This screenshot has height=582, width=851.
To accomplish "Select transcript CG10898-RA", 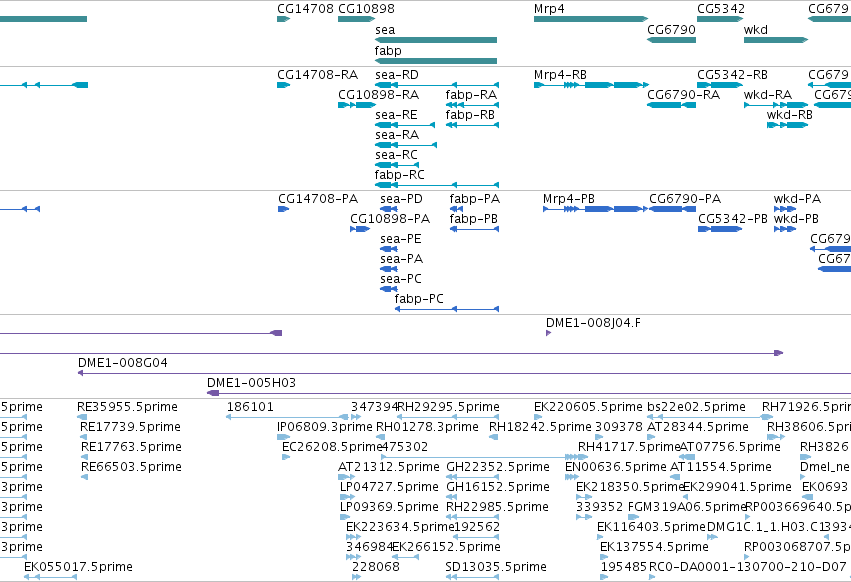I will [357, 105].
